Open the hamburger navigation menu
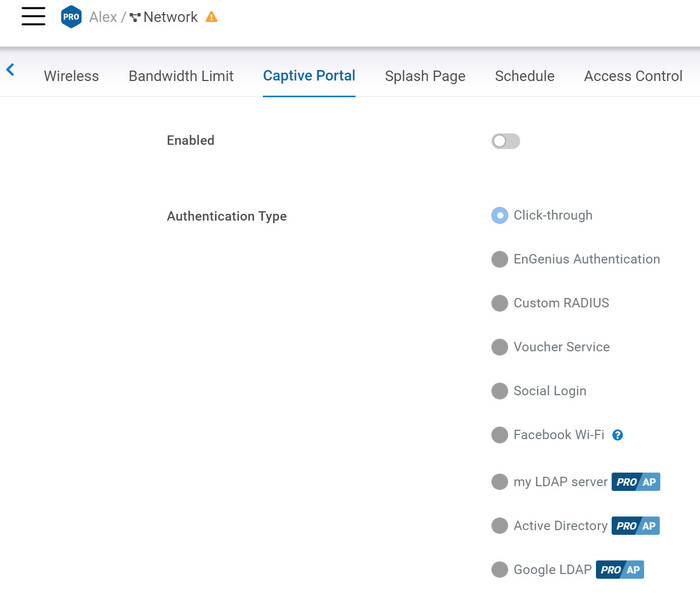Image resolution: width=700 pixels, height=608 pixels. tap(33, 16)
